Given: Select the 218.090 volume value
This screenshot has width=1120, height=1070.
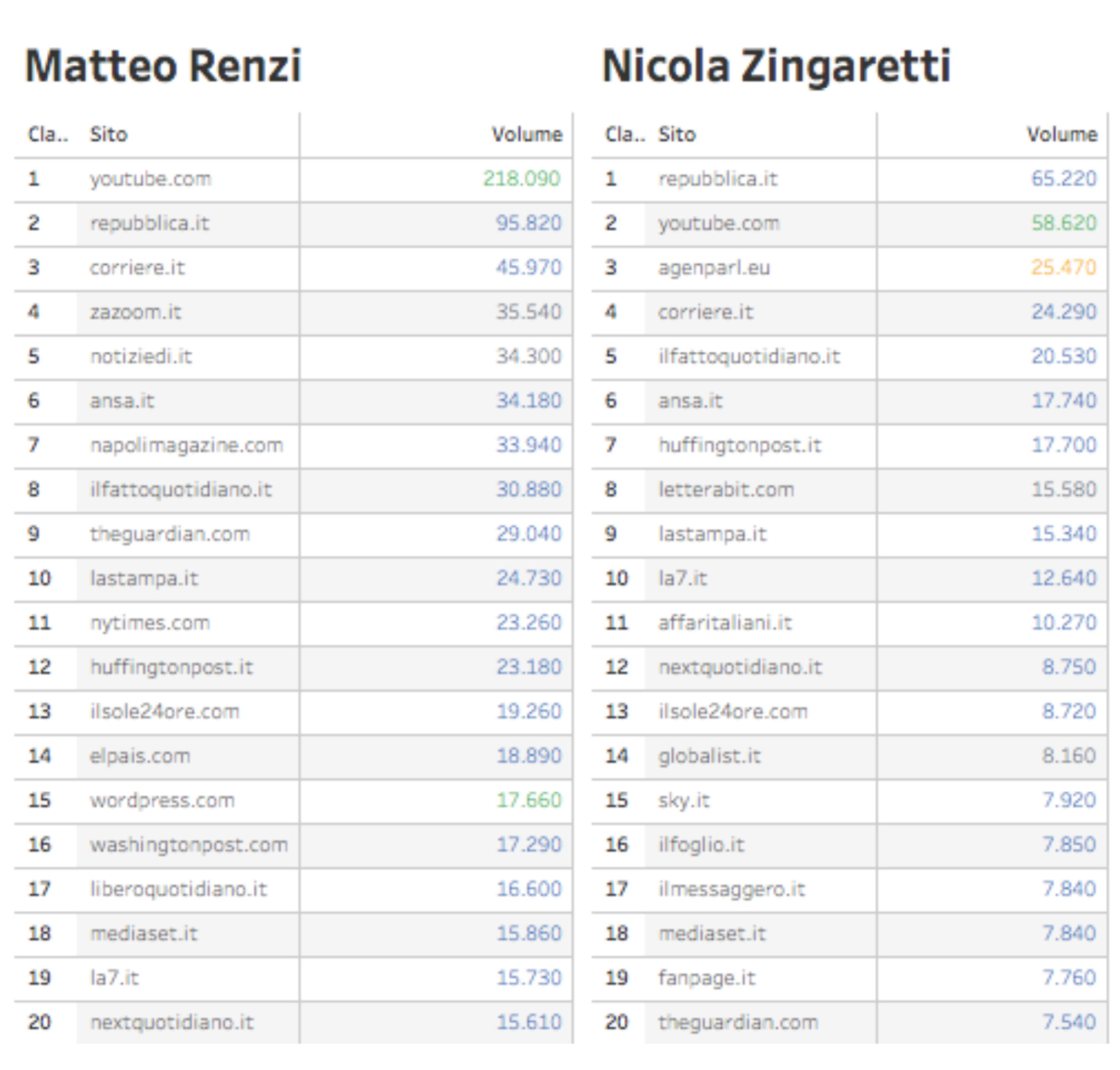Looking at the screenshot, I should (521, 179).
